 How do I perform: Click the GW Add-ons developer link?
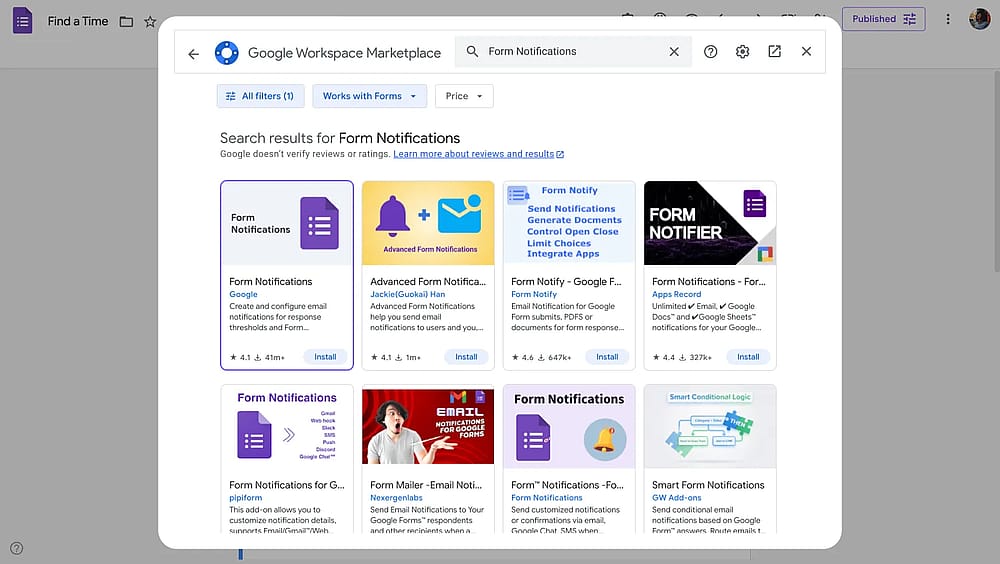click(676, 498)
